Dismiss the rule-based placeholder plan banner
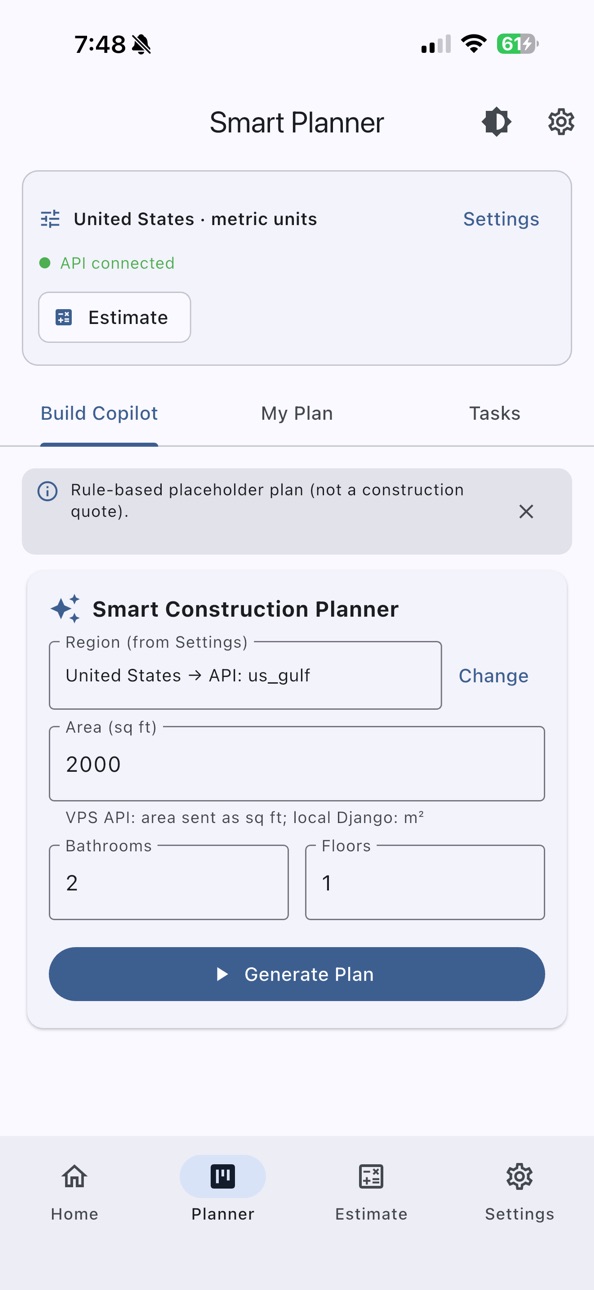 pyautogui.click(x=526, y=511)
